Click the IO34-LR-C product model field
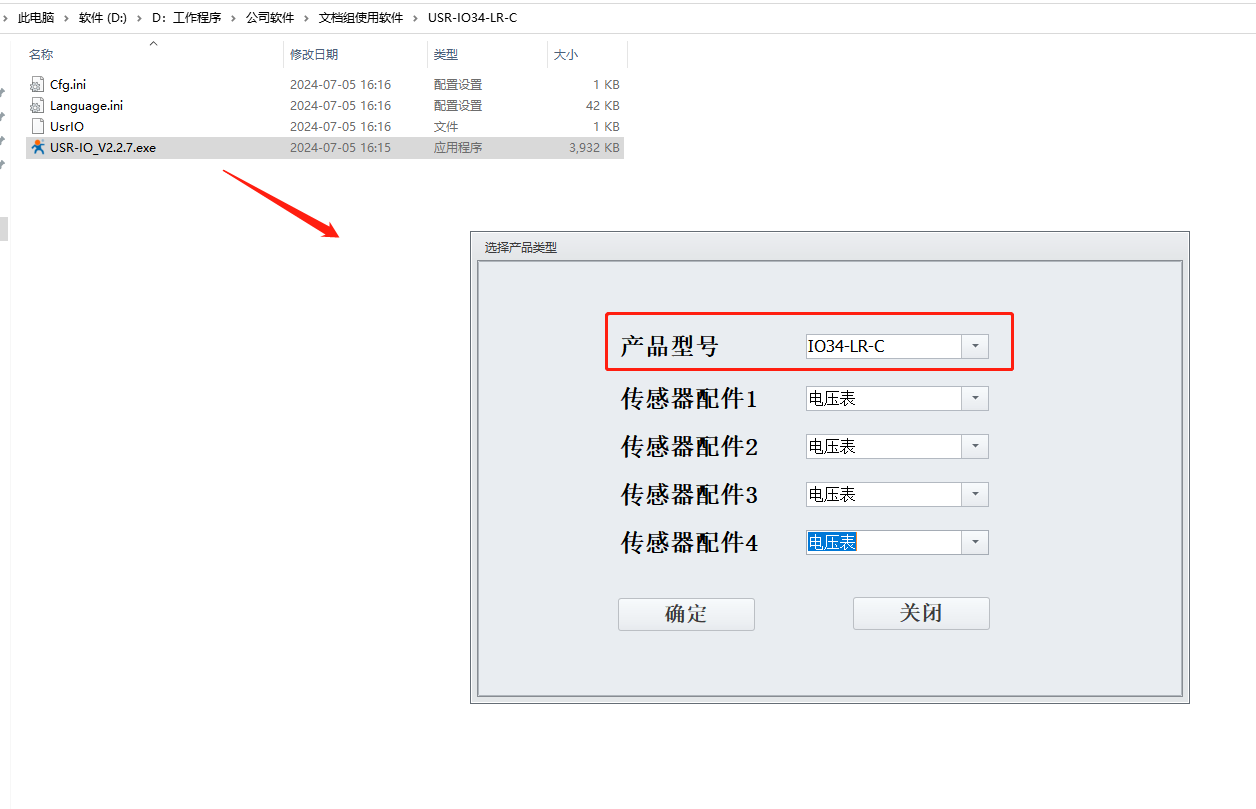 point(884,347)
